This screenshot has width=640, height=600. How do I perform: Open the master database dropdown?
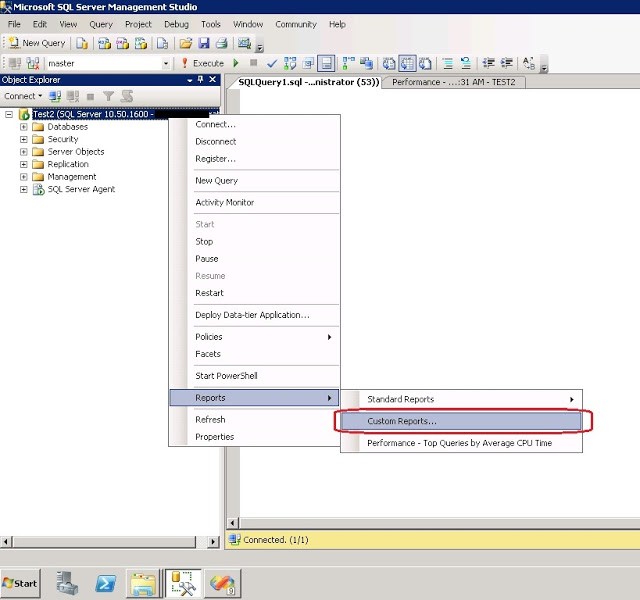[x=166, y=63]
